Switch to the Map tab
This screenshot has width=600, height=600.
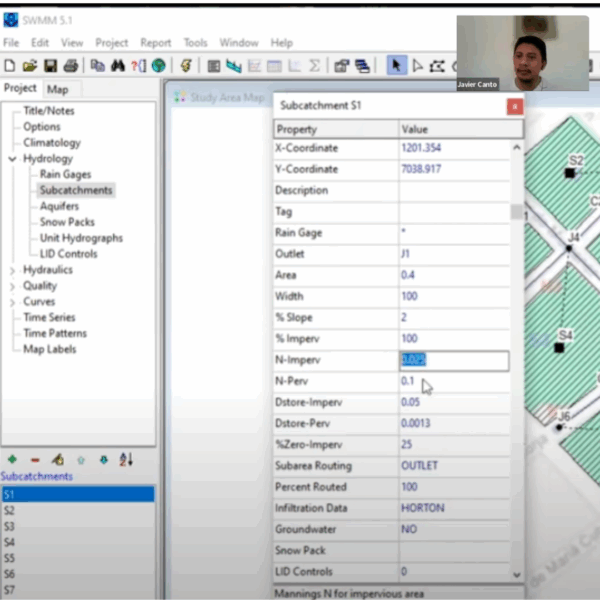coord(58,89)
